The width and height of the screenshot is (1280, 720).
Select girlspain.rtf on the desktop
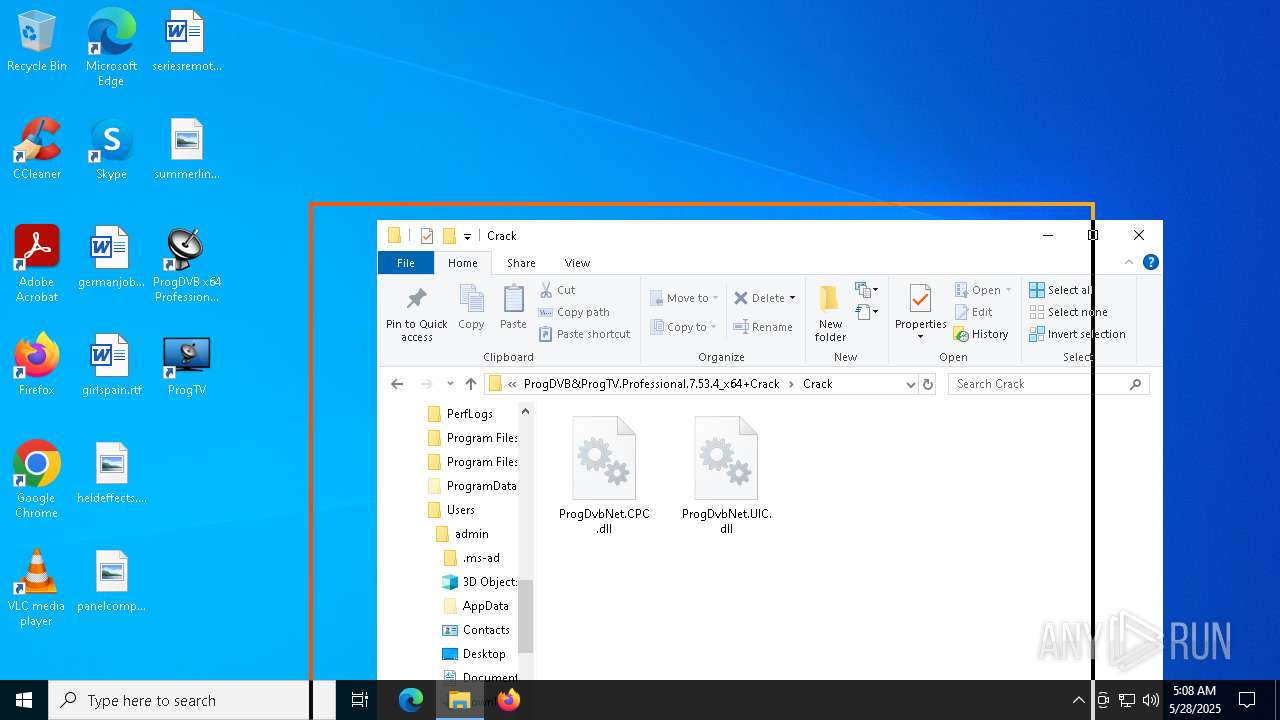[x=111, y=365]
